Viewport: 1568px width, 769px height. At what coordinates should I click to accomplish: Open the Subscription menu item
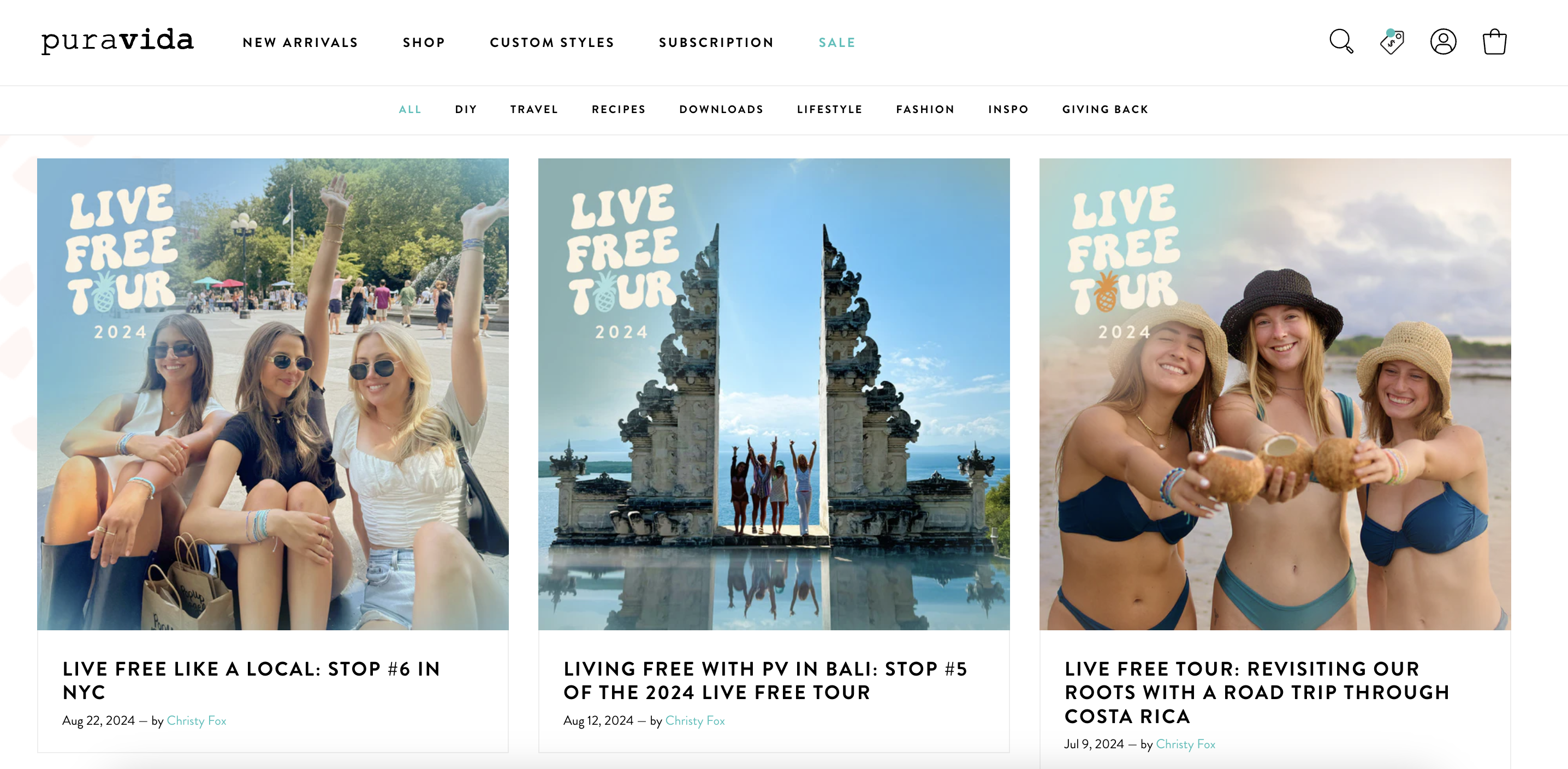coord(716,43)
